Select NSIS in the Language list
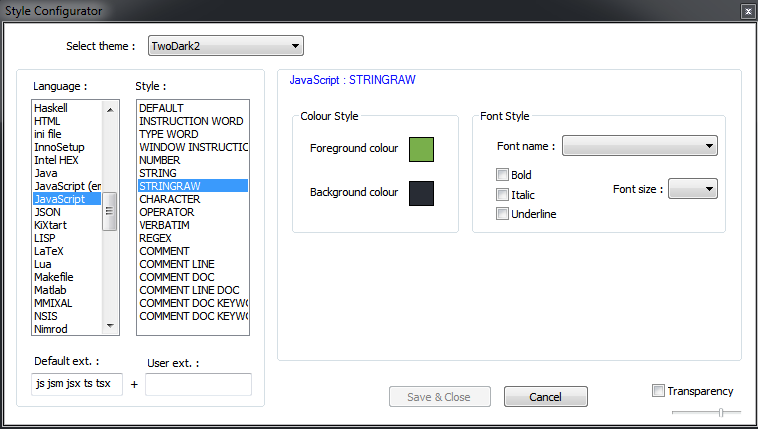This screenshot has width=758, height=429. click(x=67, y=316)
